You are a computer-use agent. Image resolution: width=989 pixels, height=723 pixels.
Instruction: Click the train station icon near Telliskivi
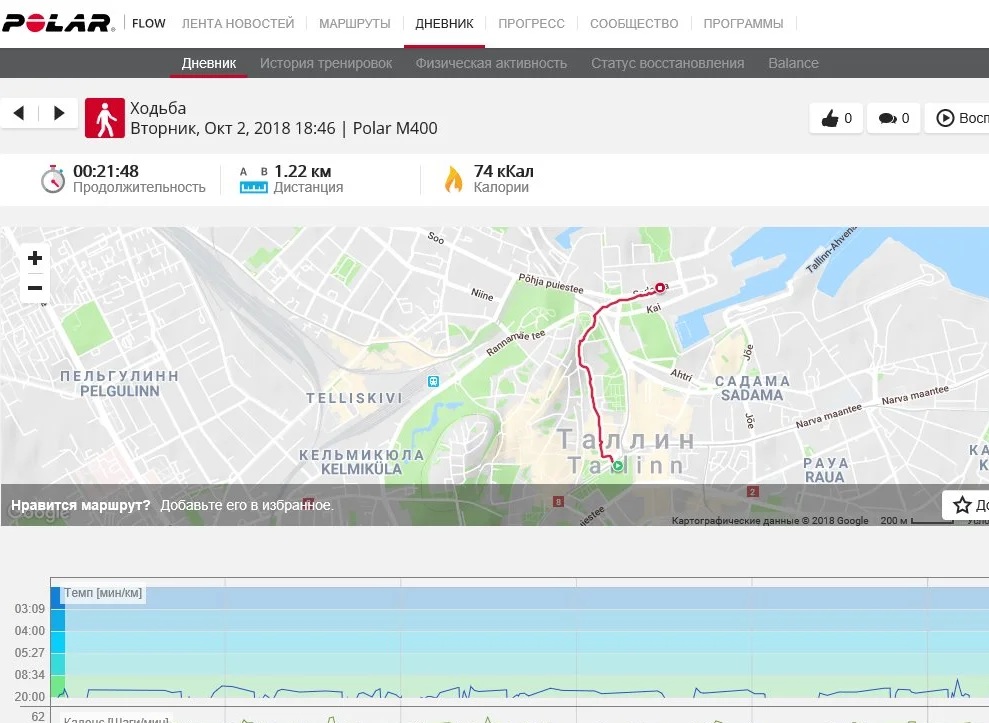click(433, 381)
